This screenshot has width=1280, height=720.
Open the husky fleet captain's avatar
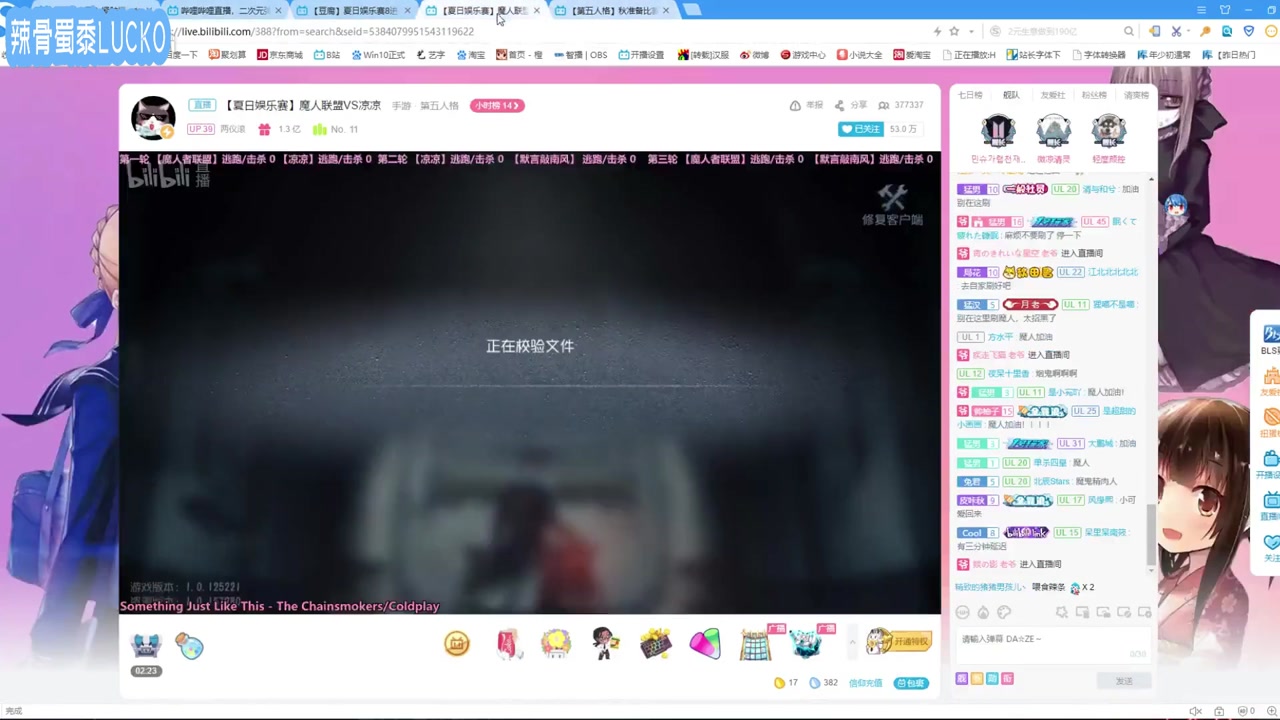tap(1108, 131)
